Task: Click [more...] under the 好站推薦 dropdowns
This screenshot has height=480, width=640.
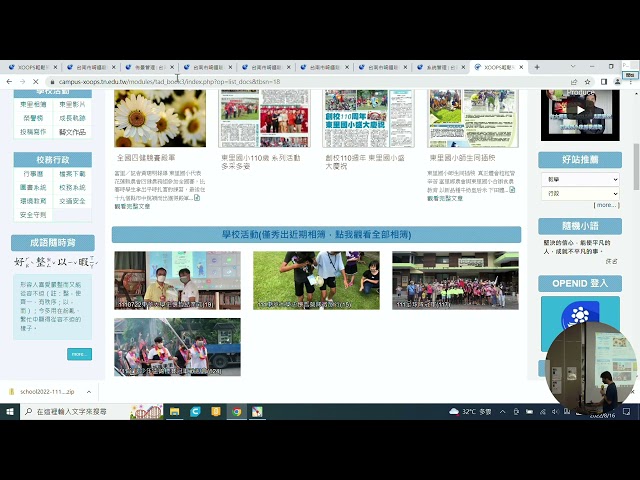Action: click(607, 205)
